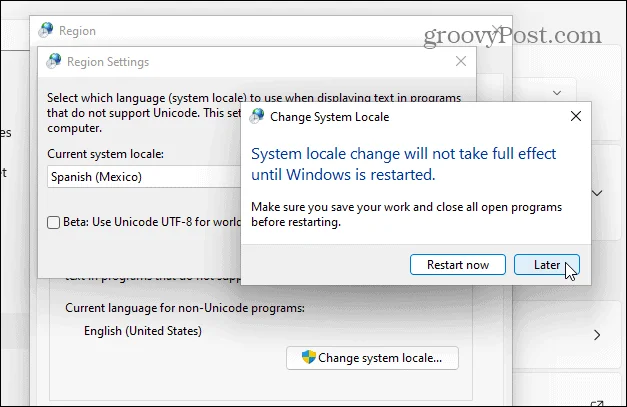Click the Current system locale label
Image resolution: width=627 pixels, height=407 pixels.
106,154
